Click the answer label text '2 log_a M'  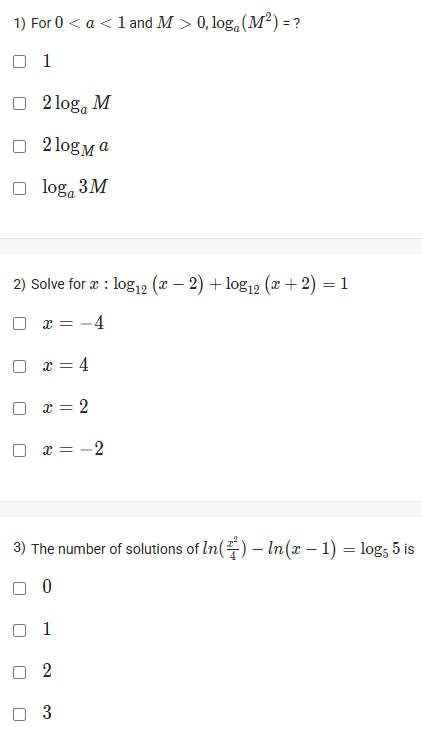(x=76, y=104)
